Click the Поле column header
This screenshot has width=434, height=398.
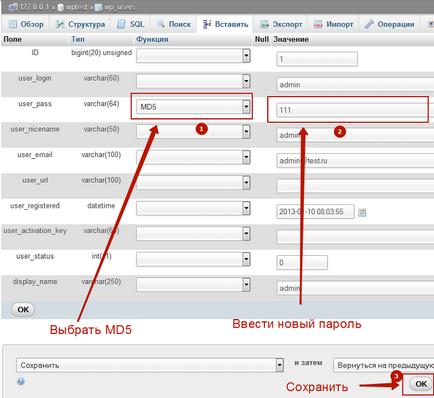tap(12, 39)
